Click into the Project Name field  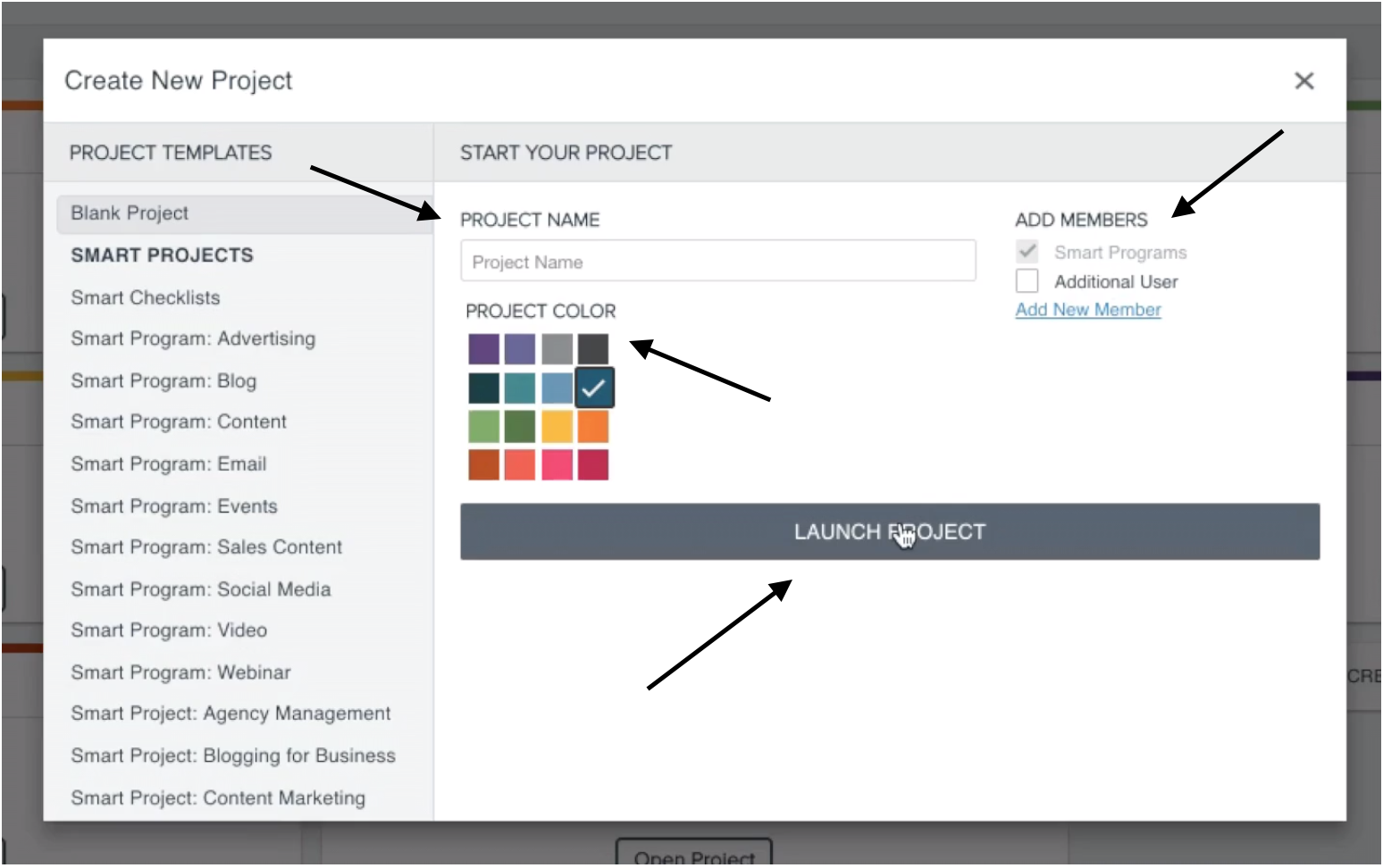[x=718, y=262]
